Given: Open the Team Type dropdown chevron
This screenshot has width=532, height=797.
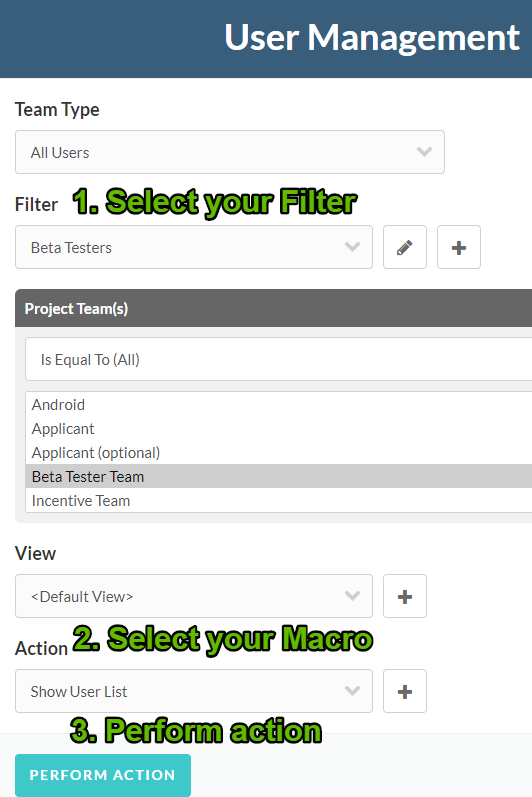Looking at the screenshot, I should pos(424,152).
